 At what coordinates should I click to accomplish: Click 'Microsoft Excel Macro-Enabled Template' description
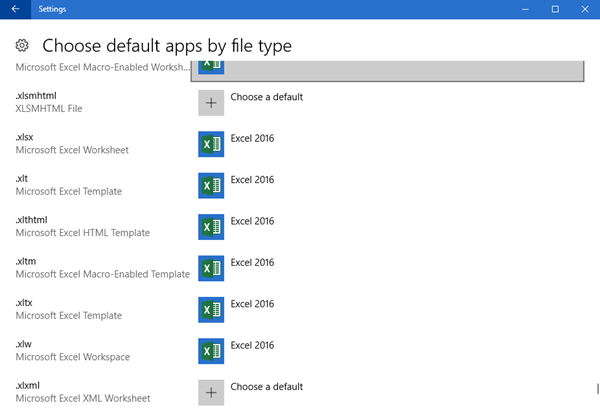point(103,274)
